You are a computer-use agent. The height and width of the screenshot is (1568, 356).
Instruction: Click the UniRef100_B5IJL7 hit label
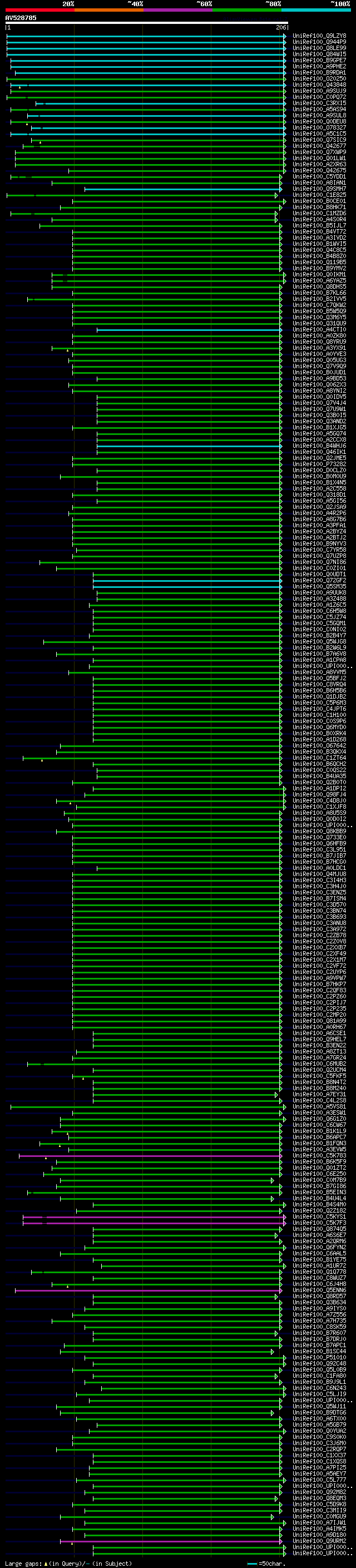pyautogui.click(x=319, y=225)
